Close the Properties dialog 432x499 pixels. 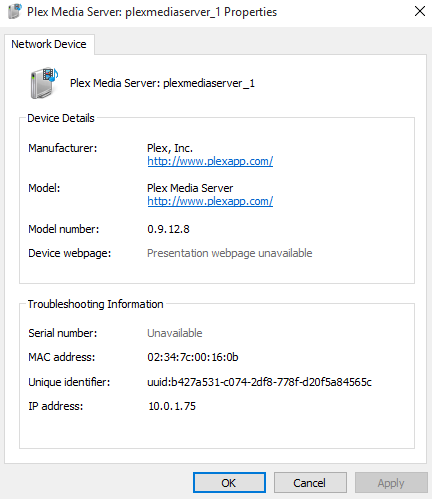click(420, 11)
